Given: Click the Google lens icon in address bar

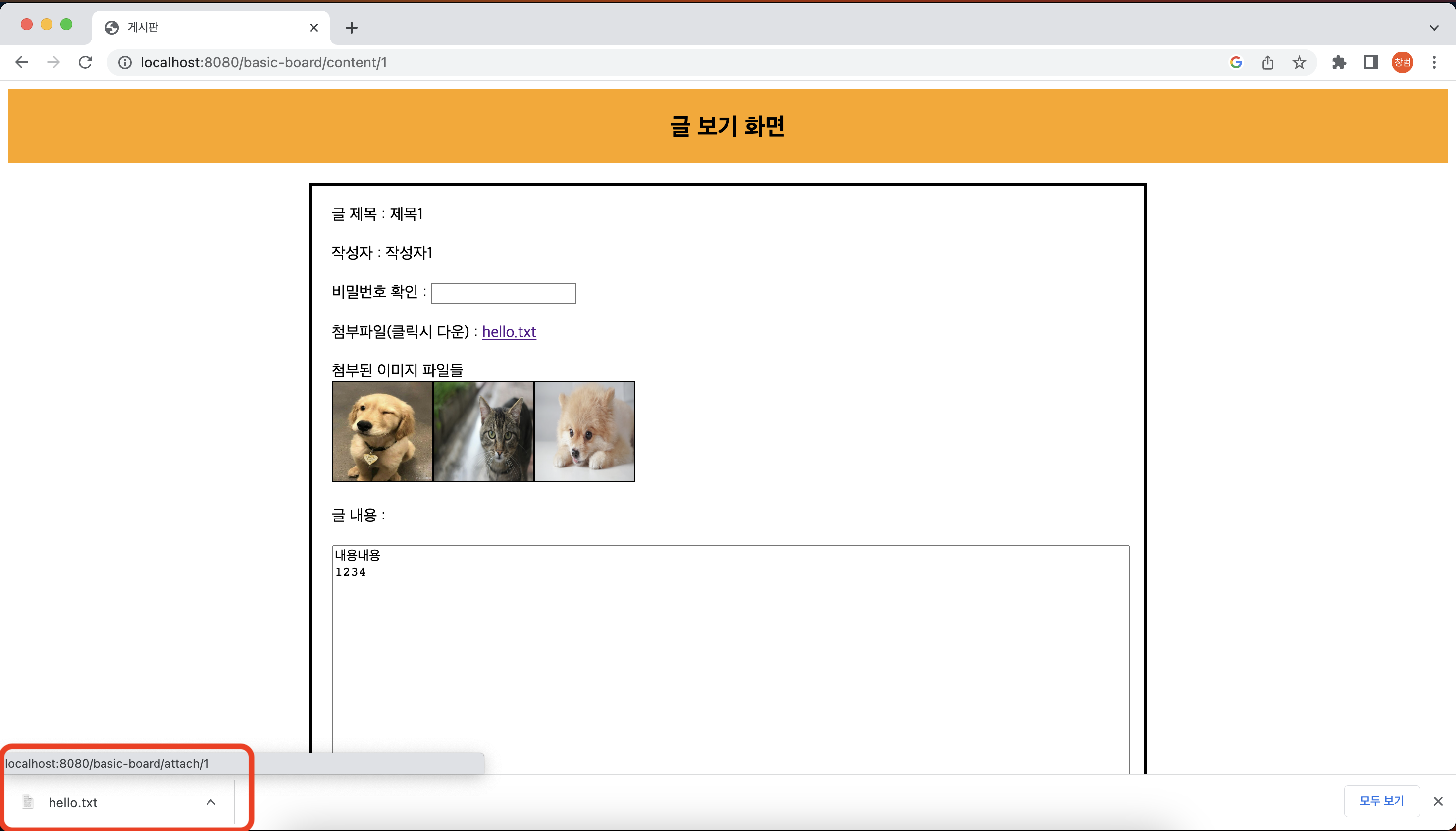Looking at the screenshot, I should [1235, 62].
